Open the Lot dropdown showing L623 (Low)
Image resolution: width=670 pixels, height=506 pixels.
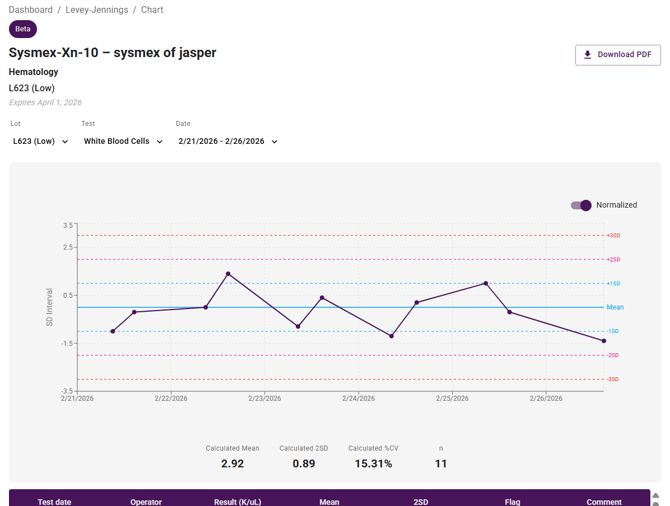[x=40, y=142]
